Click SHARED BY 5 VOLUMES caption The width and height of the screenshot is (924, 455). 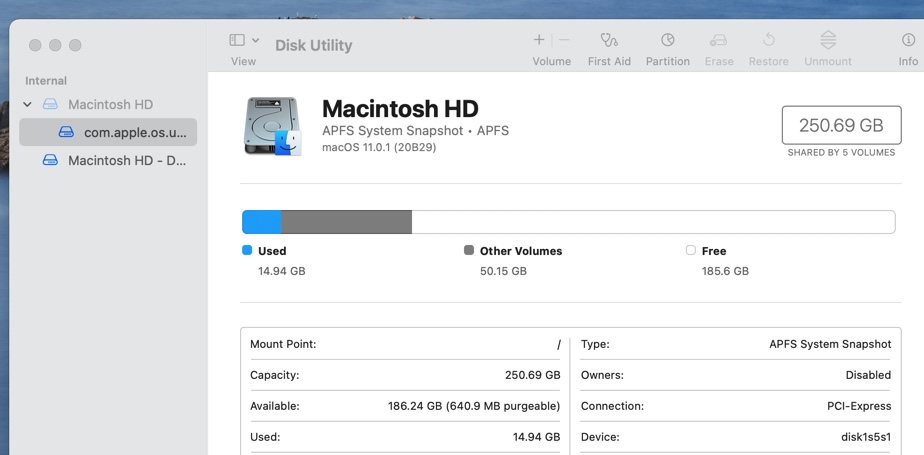841,153
